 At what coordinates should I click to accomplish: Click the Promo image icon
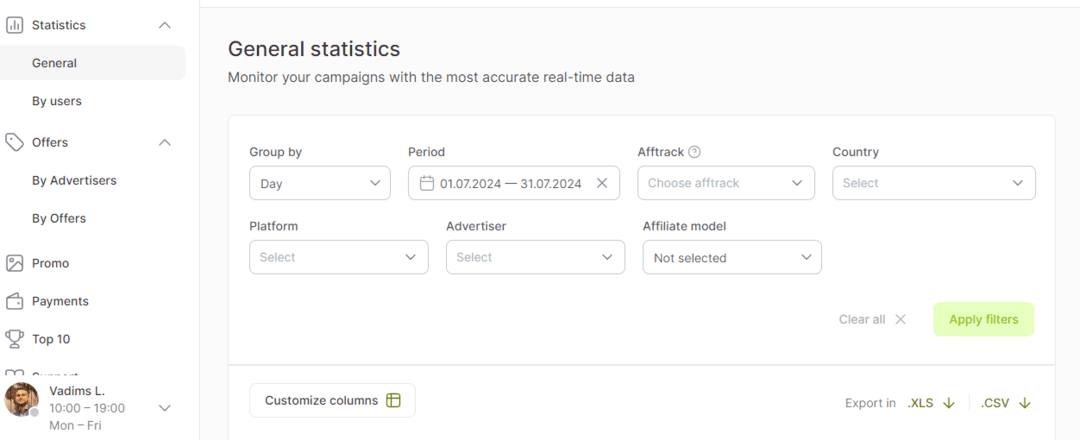[x=15, y=263]
